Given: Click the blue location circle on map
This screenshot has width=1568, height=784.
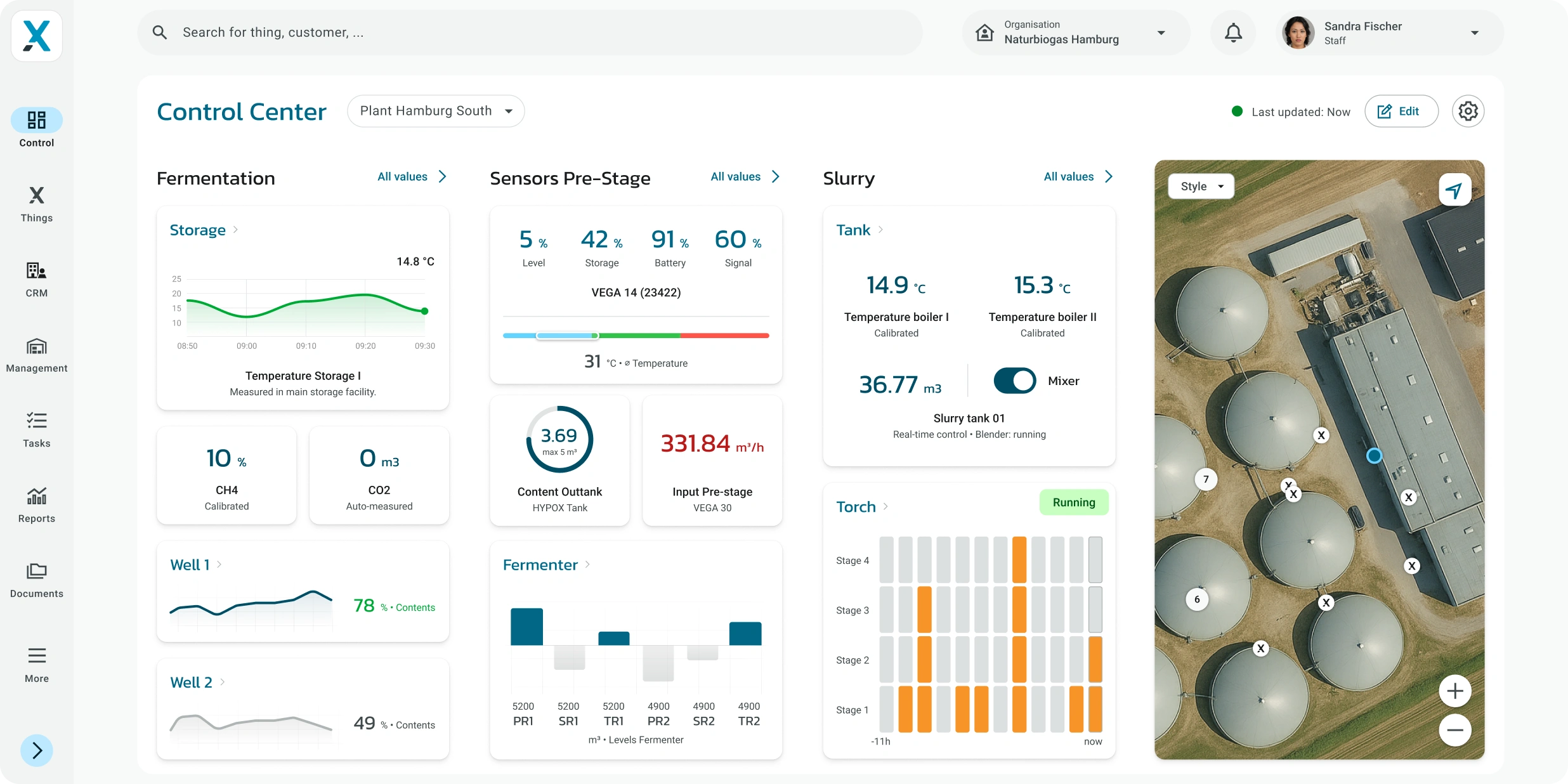Looking at the screenshot, I should 1374,455.
